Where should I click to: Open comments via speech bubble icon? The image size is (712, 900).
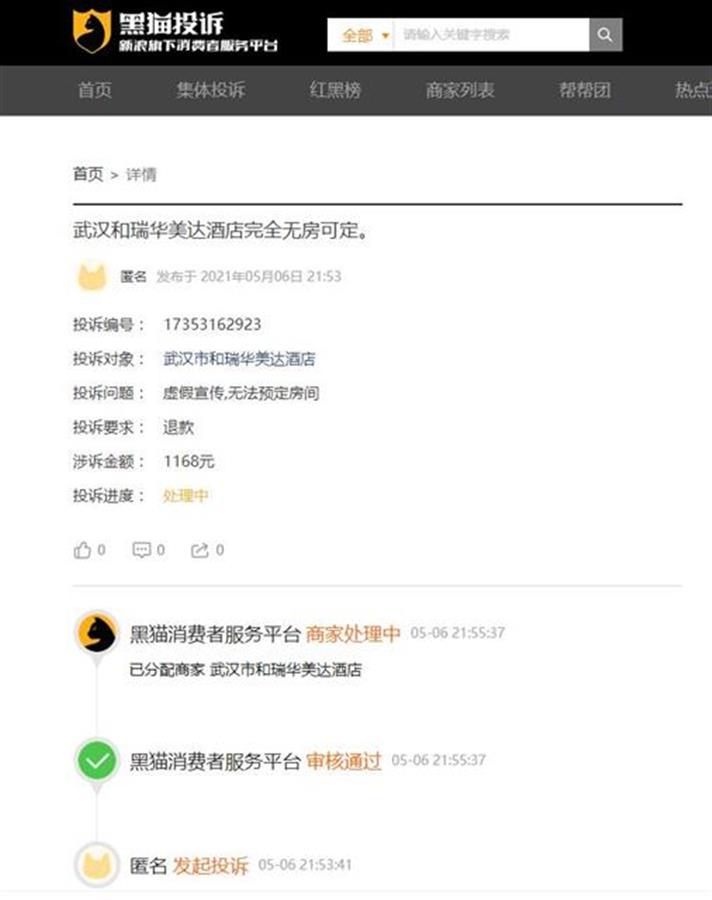click(x=141, y=550)
